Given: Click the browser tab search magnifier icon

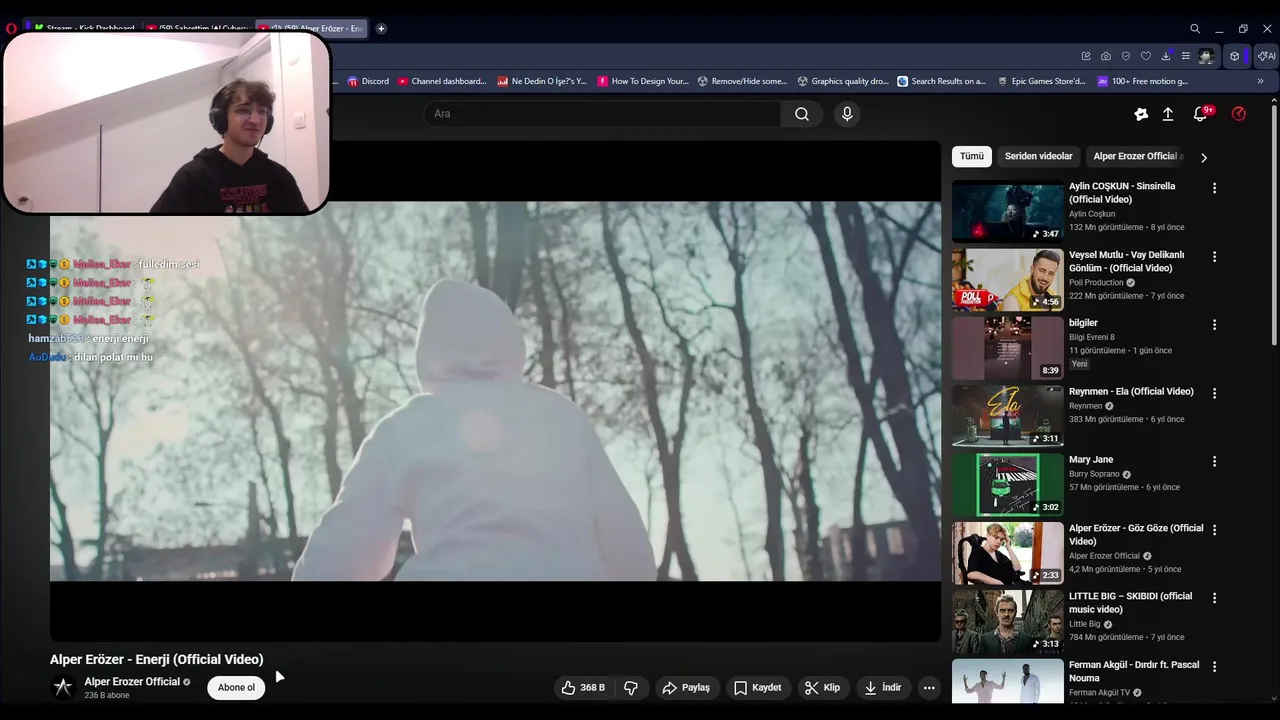Looking at the screenshot, I should [1195, 29].
